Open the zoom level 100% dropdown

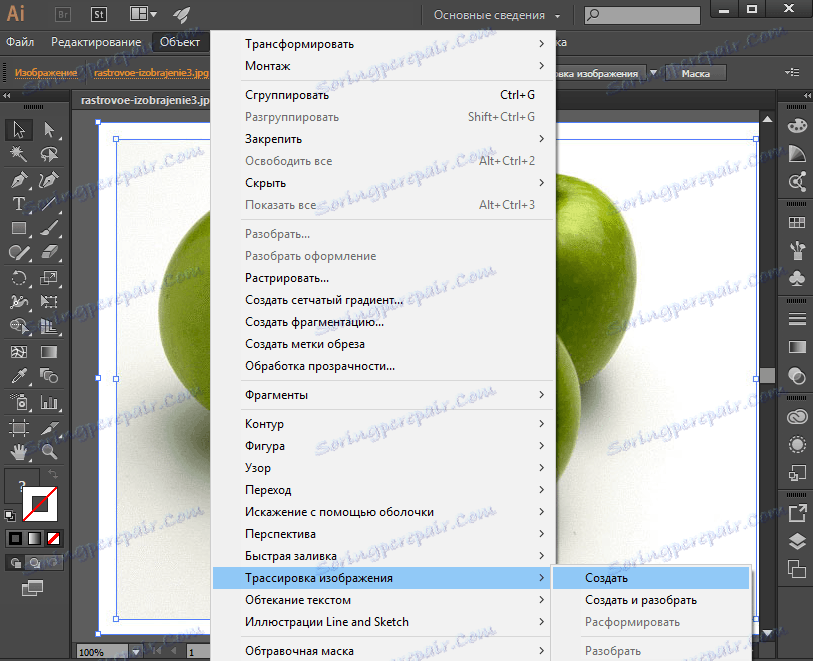(136, 652)
